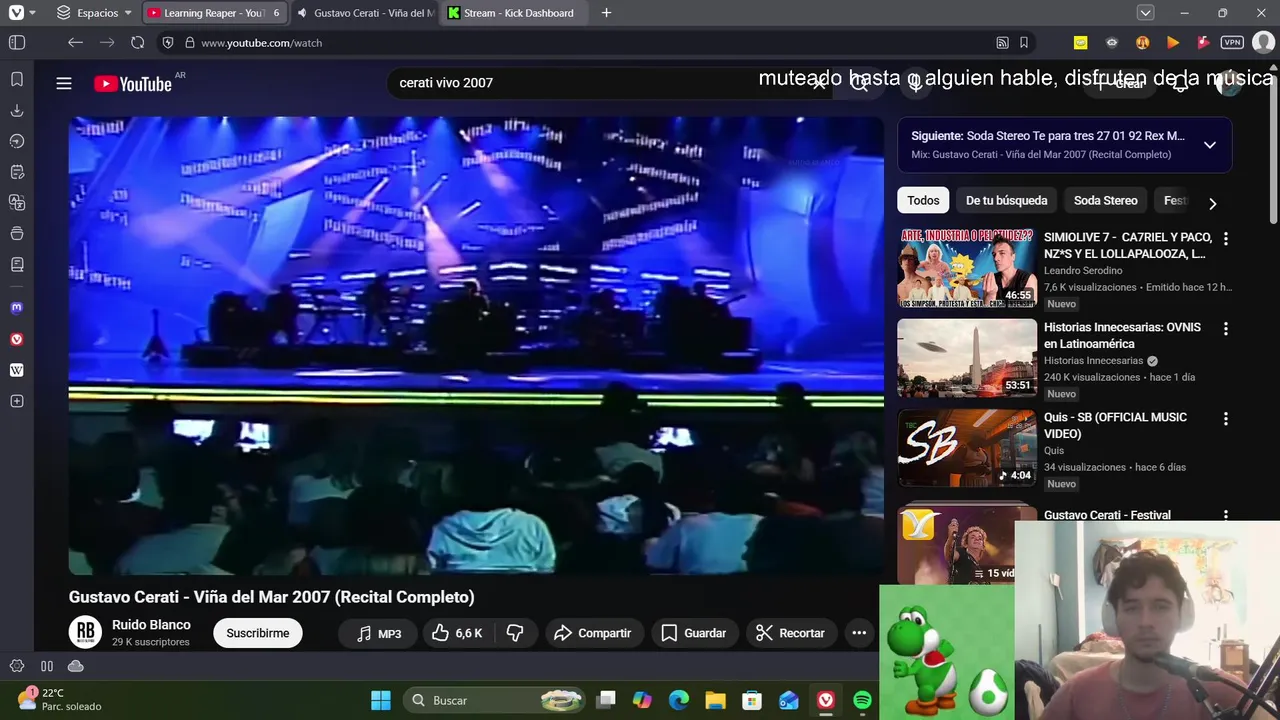This screenshot has width=1280, height=720.
Task: Open Historias Innecesarias OVNIS video title
Action: click(x=1122, y=335)
